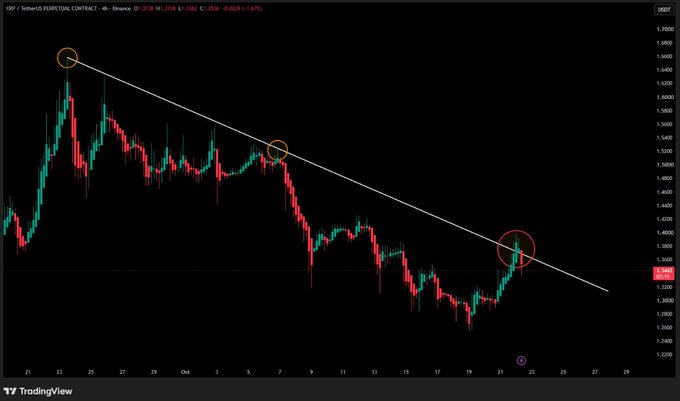Click the red current price label

pyautogui.click(x=664, y=273)
